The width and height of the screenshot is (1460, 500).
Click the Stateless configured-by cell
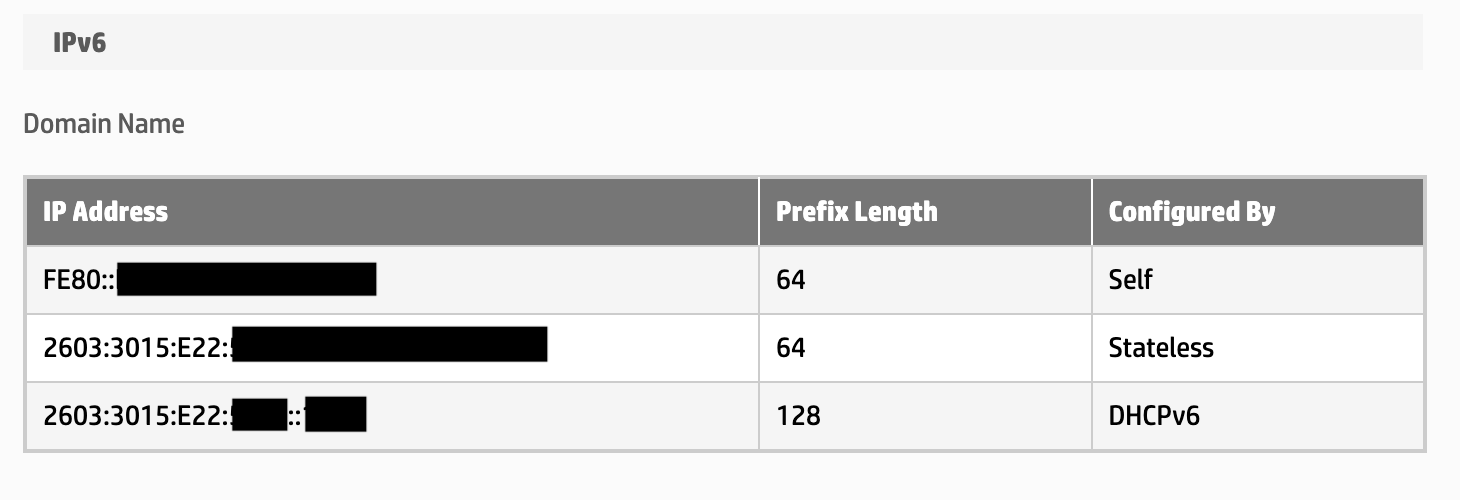click(1161, 347)
